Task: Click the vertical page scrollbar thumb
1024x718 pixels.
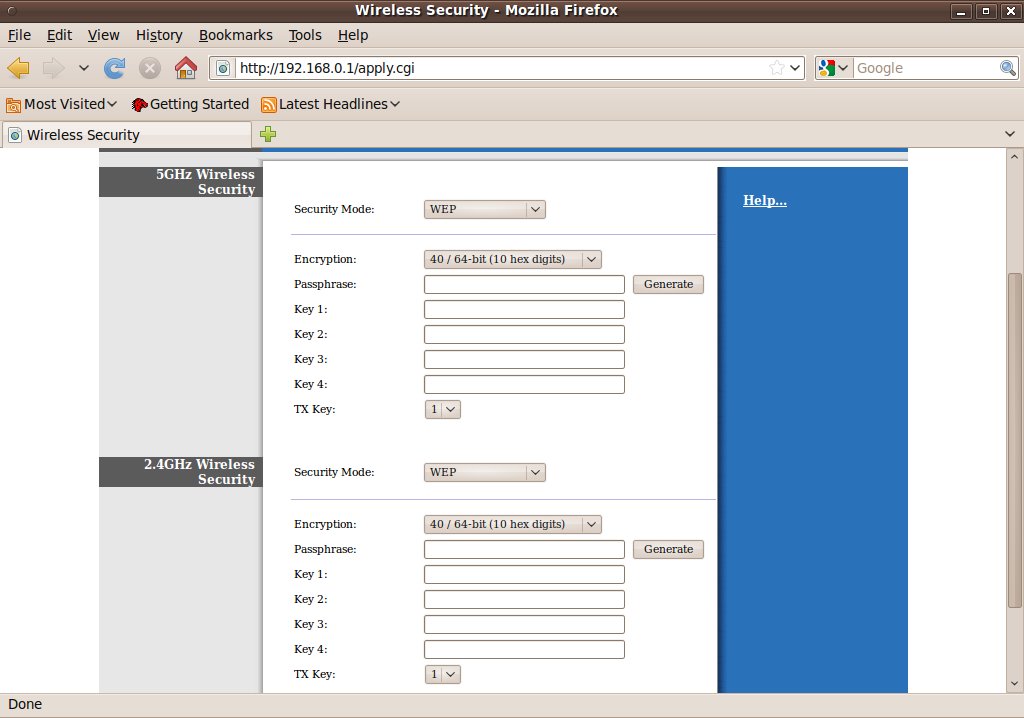Action: click(x=1015, y=438)
